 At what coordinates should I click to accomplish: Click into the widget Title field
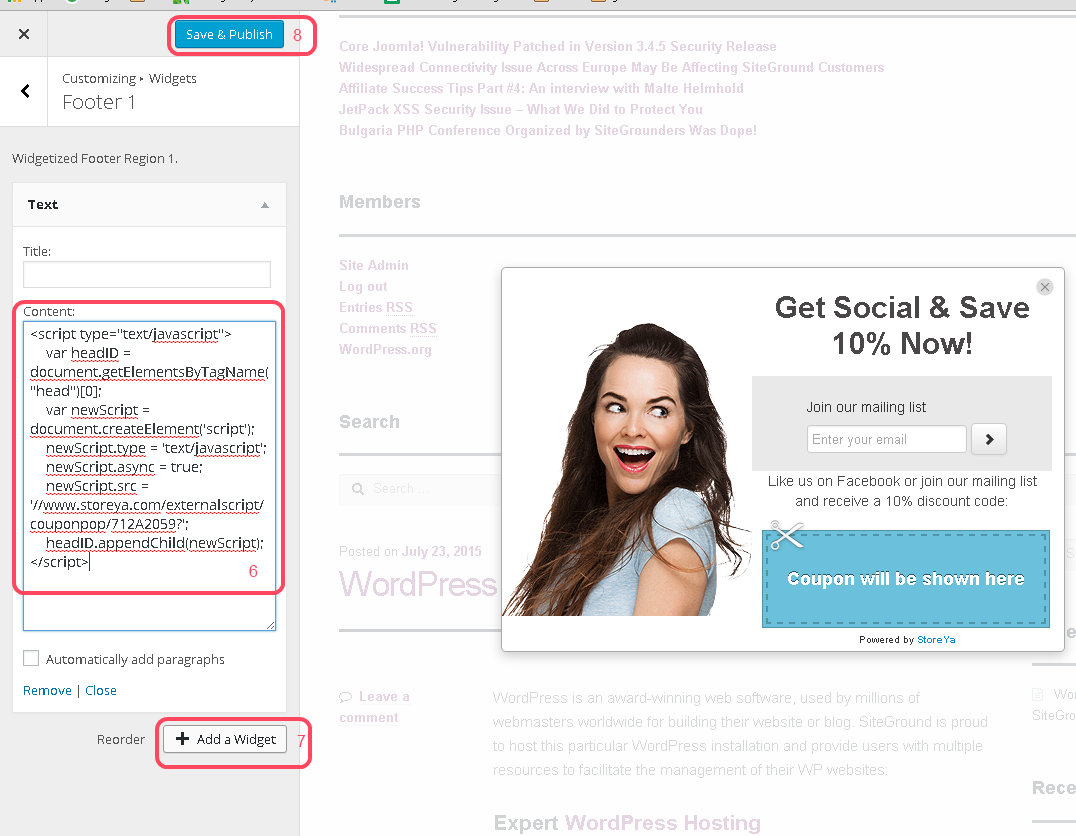click(147, 275)
